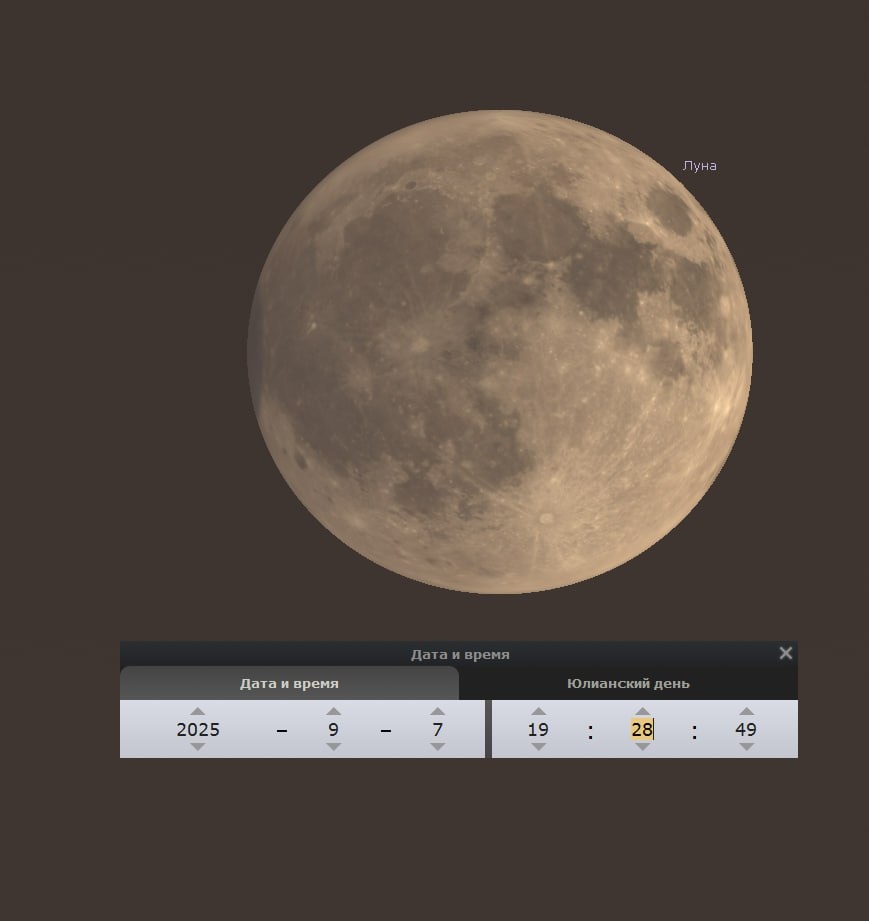The height and width of the screenshot is (921, 869).
Task: Increase the hour value 19
Action: pos(539,711)
